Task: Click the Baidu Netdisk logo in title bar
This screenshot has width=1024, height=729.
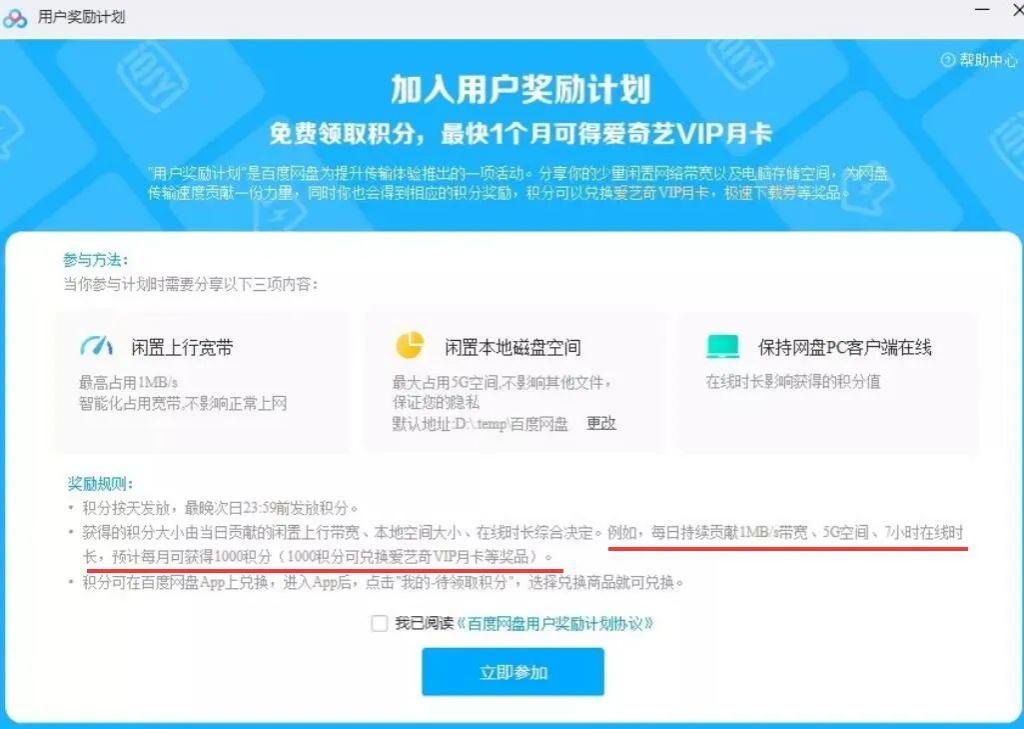Action: click(x=14, y=18)
